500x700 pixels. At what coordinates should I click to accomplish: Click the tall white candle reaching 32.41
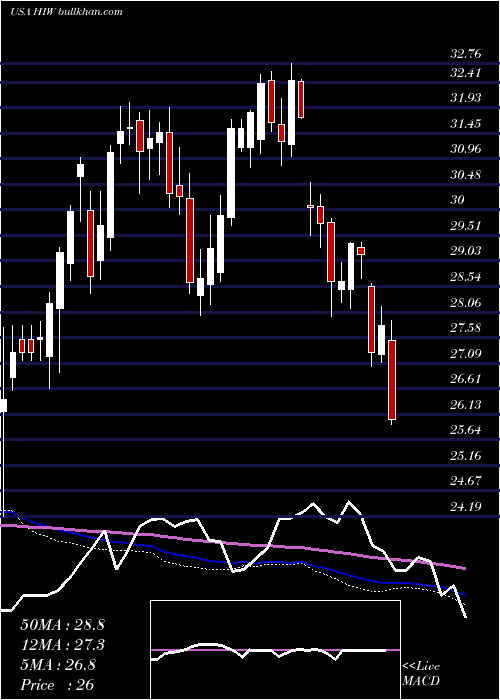pyautogui.click(x=292, y=112)
